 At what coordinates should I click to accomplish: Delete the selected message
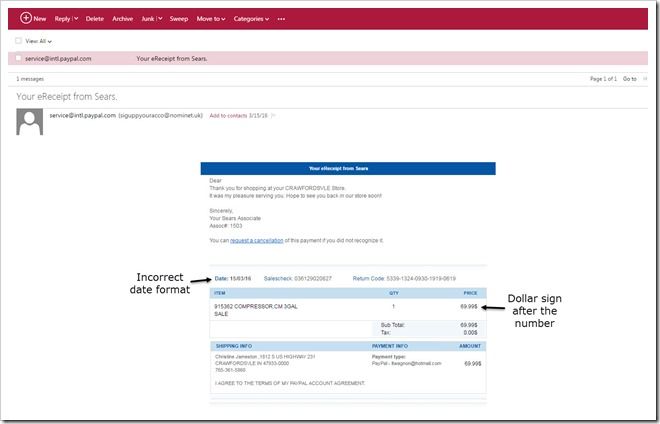(95, 19)
